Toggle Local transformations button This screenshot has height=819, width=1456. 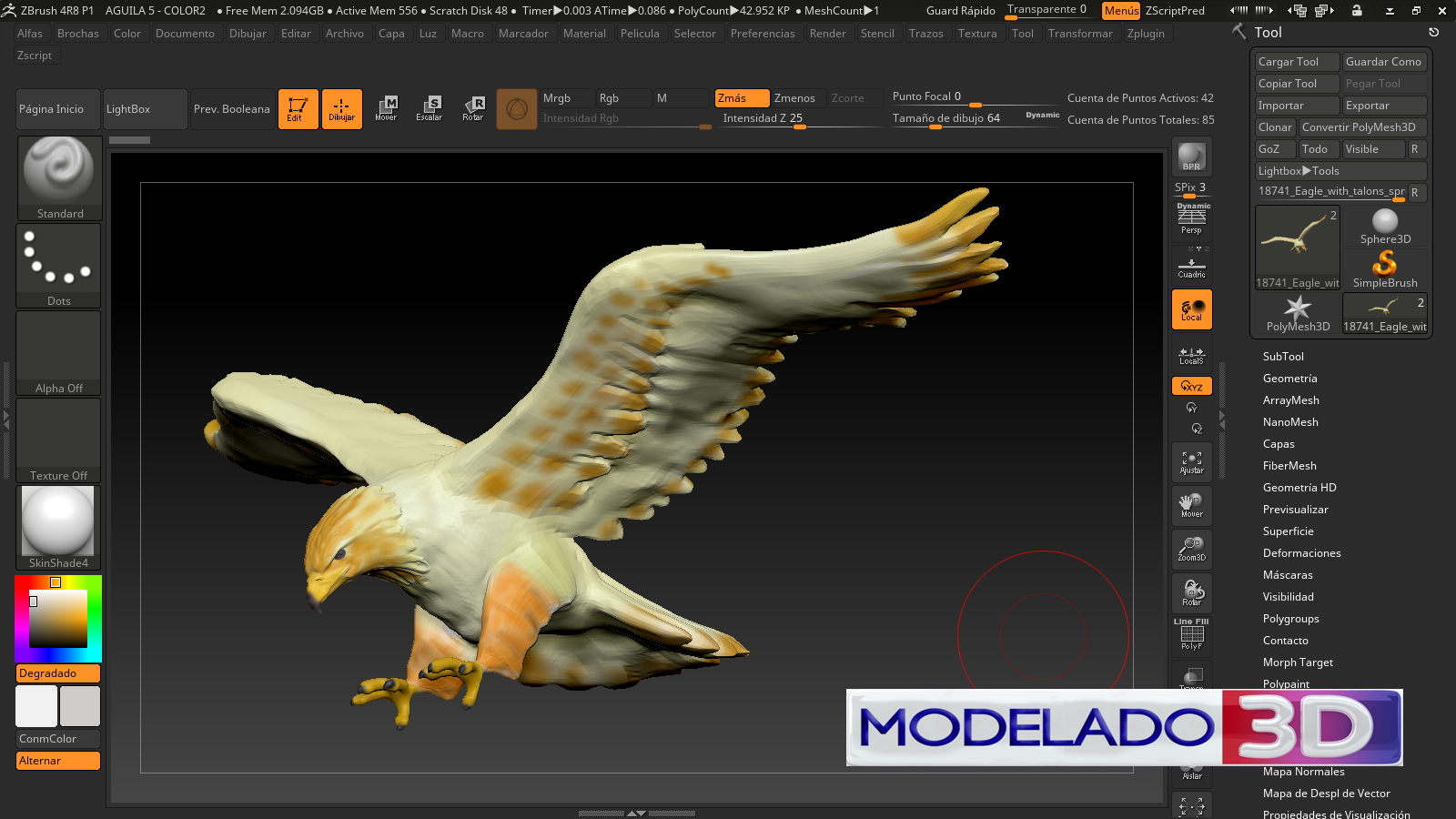(x=1192, y=309)
